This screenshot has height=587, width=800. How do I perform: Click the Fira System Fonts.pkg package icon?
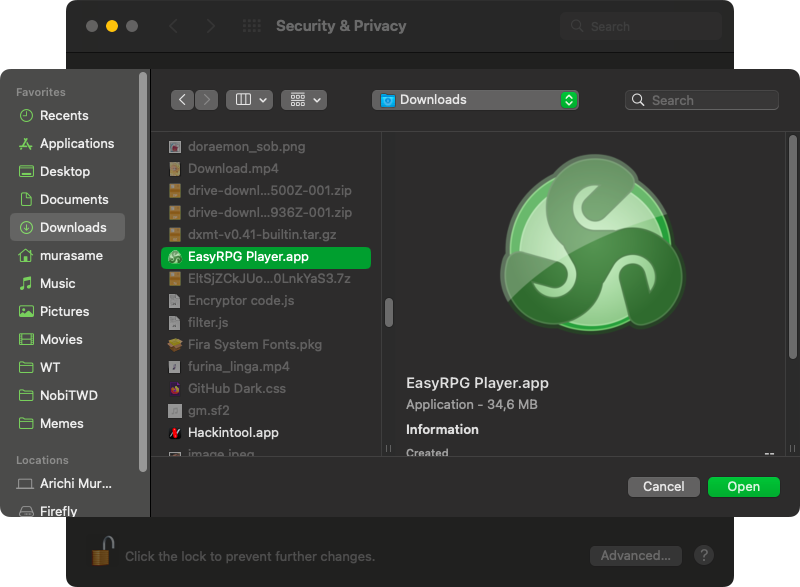pyautogui.click(x=175, y=345)
